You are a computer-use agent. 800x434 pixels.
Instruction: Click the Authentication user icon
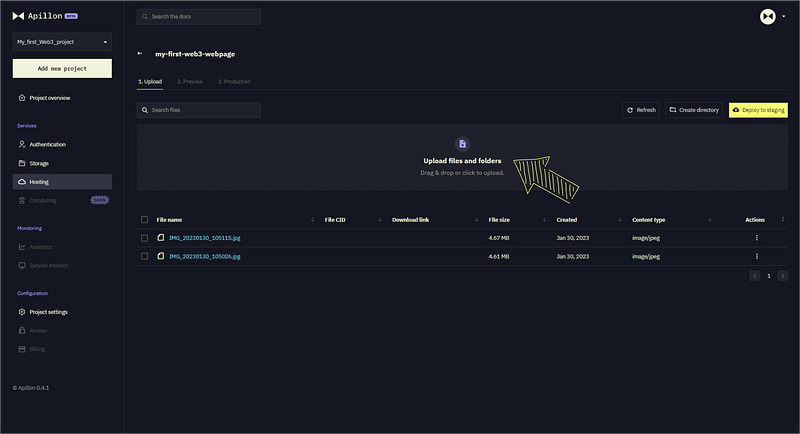22,144
